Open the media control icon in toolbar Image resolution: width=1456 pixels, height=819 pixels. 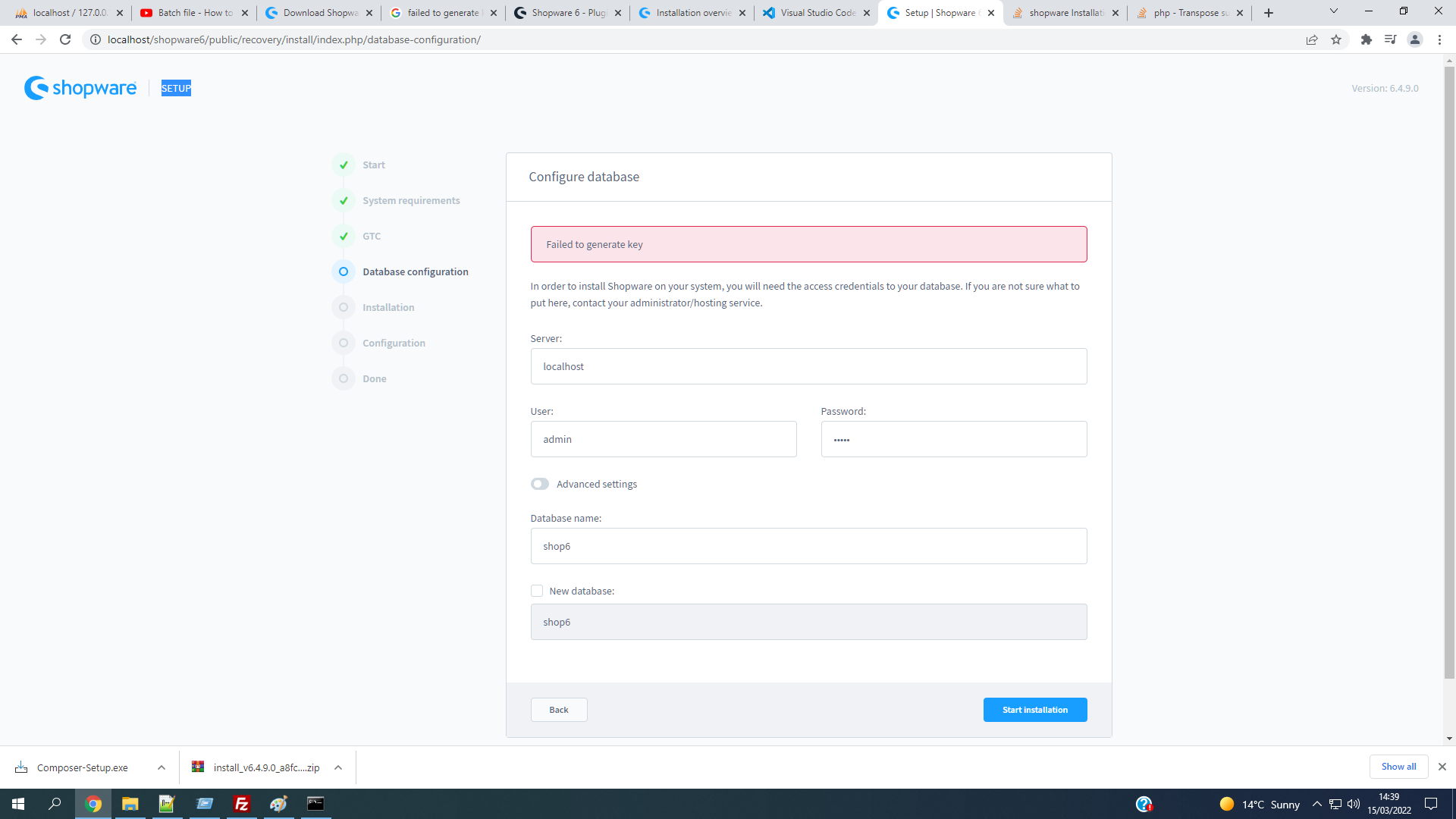[x=1390, y=39]
